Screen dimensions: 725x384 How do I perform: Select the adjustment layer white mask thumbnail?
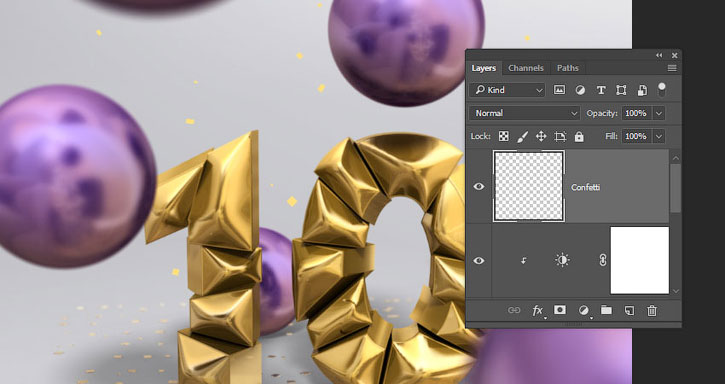coord(639,260)
